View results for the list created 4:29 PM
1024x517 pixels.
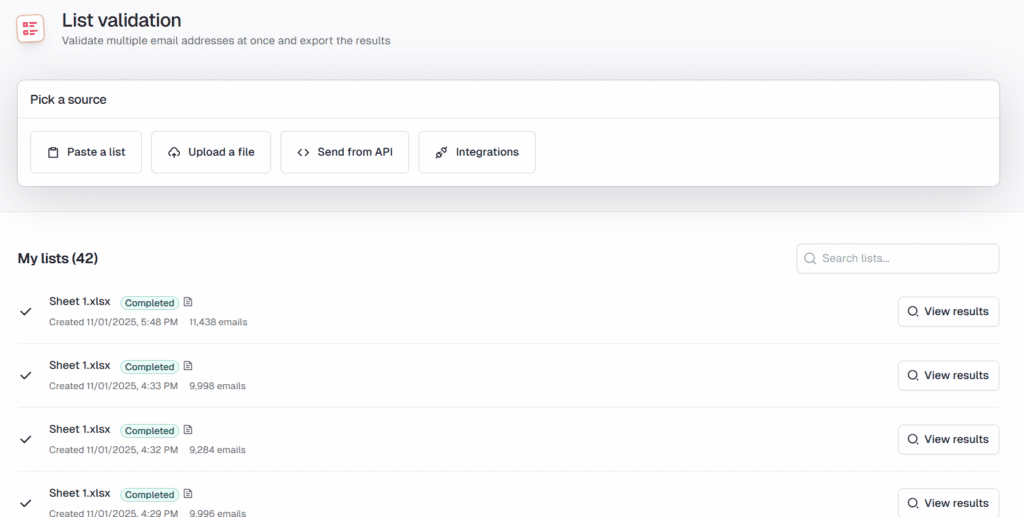(947, 503)
